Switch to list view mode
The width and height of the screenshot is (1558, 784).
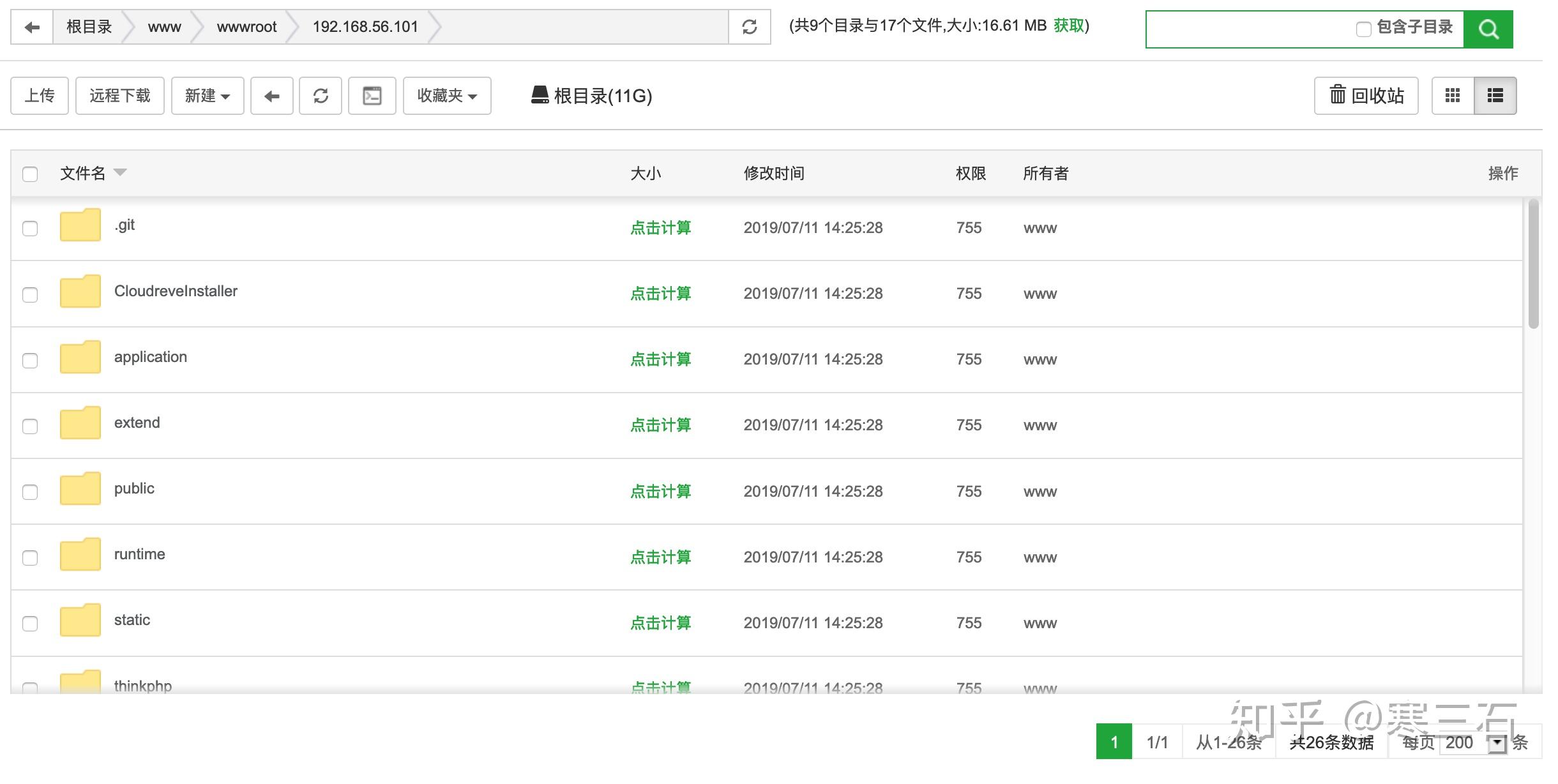(1495, 95)
